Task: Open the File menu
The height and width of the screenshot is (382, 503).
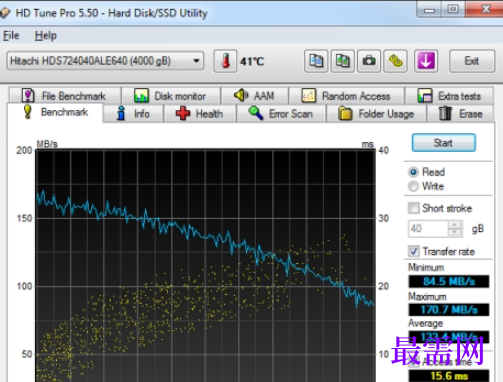Action: tap(11, 35)
